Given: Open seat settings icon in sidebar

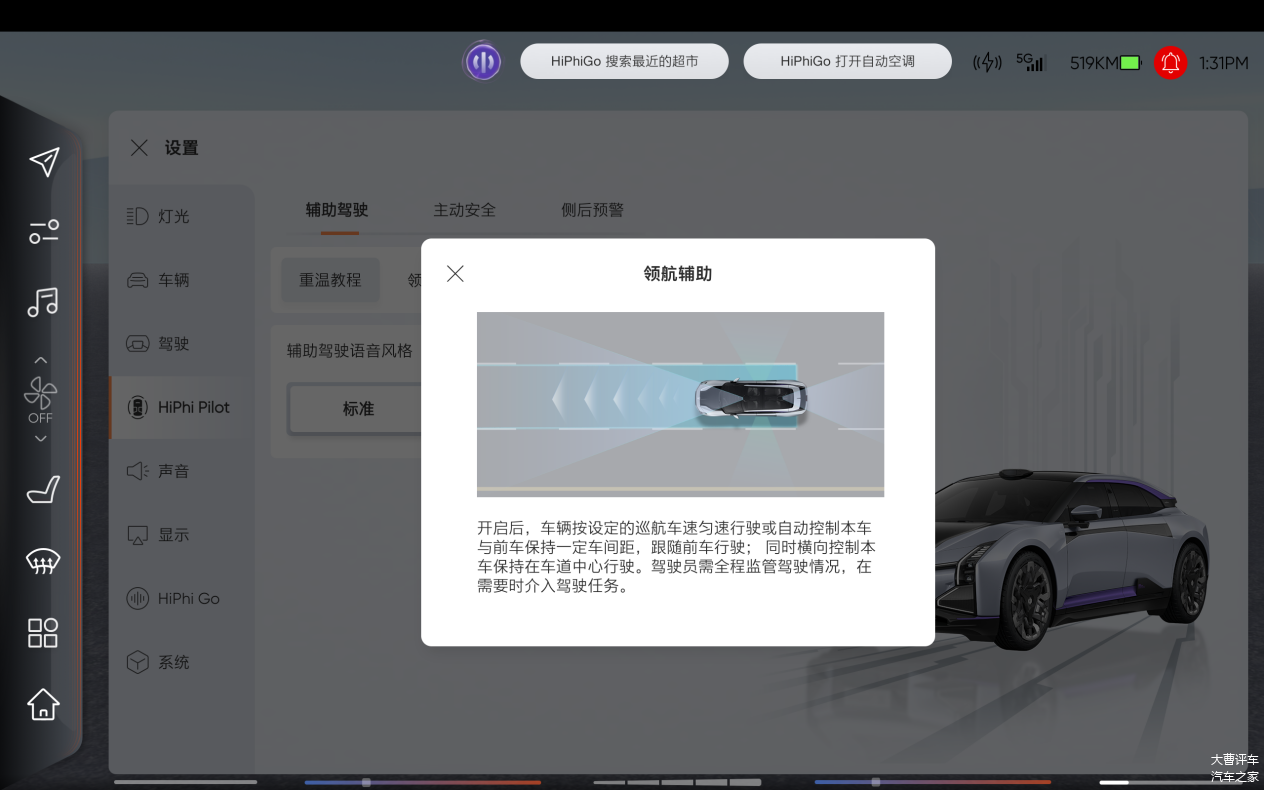Looking at the screenshot, I should tap(43, 490).
